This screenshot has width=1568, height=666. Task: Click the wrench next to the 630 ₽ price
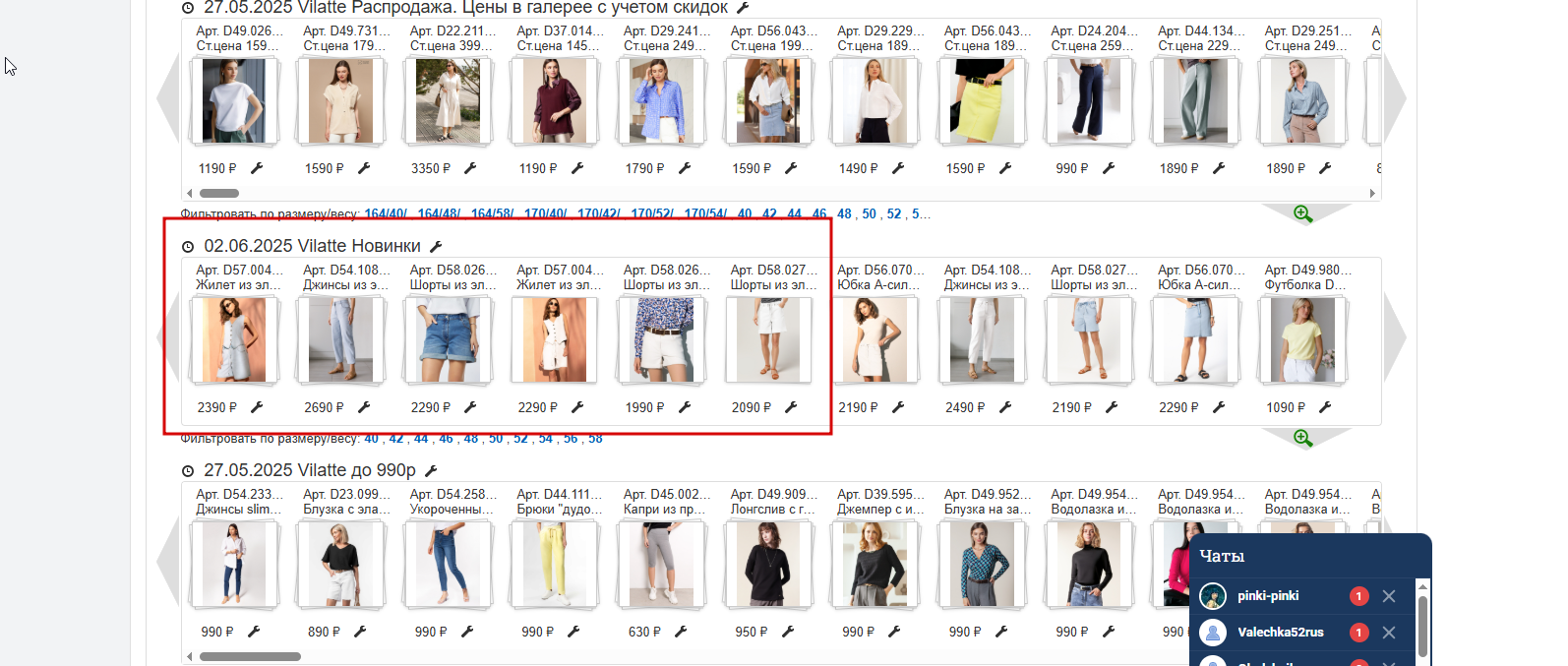[681, 632]
